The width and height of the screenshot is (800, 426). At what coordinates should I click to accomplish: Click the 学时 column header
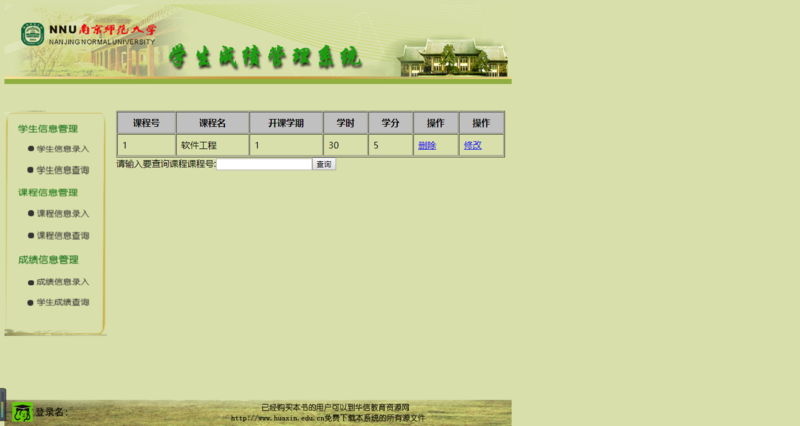pyautogui.click(x=345, y=123)
